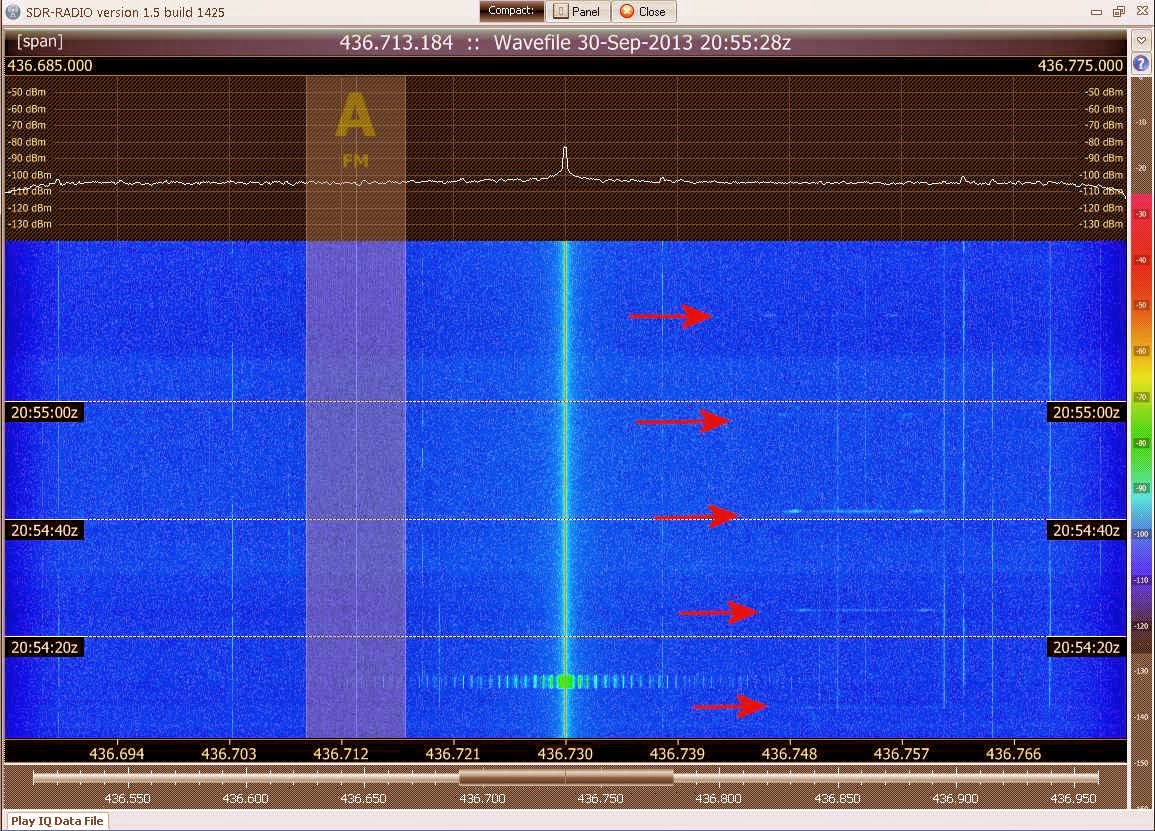Click the 436.950 label under the slider
Screen dimensions: 1155x831
[1073, 799]
